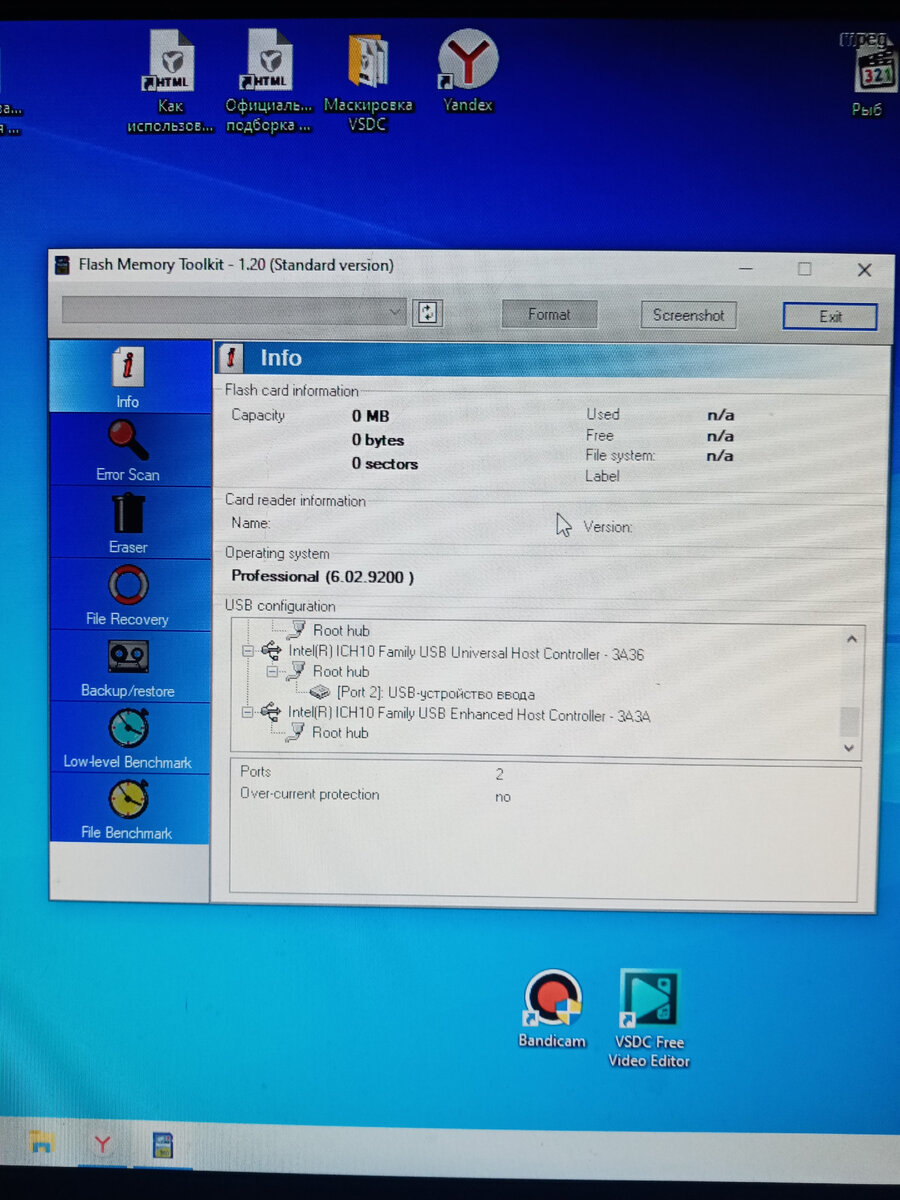Click the Format button

coord(549,313)
